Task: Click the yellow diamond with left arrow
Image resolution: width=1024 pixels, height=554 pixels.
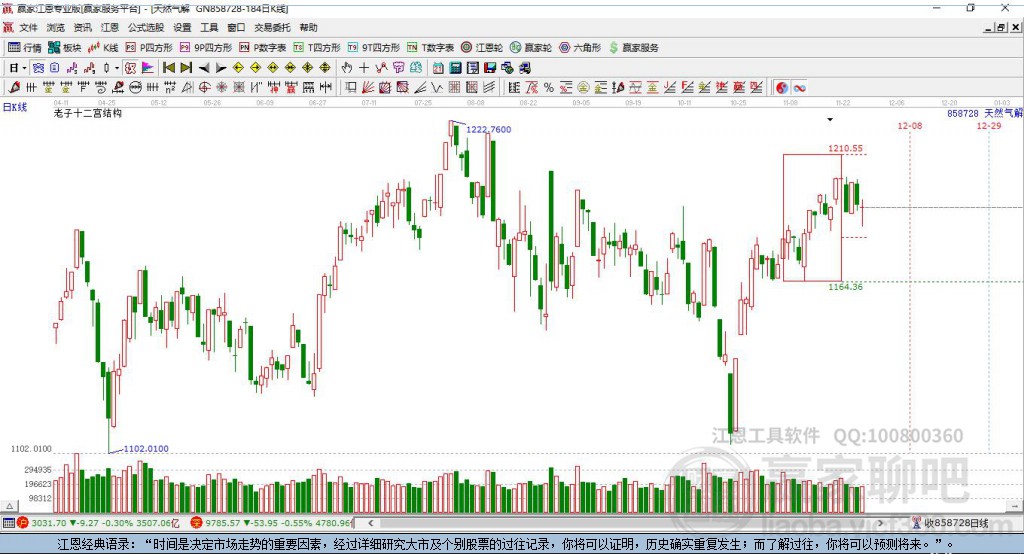Action: 238,68
